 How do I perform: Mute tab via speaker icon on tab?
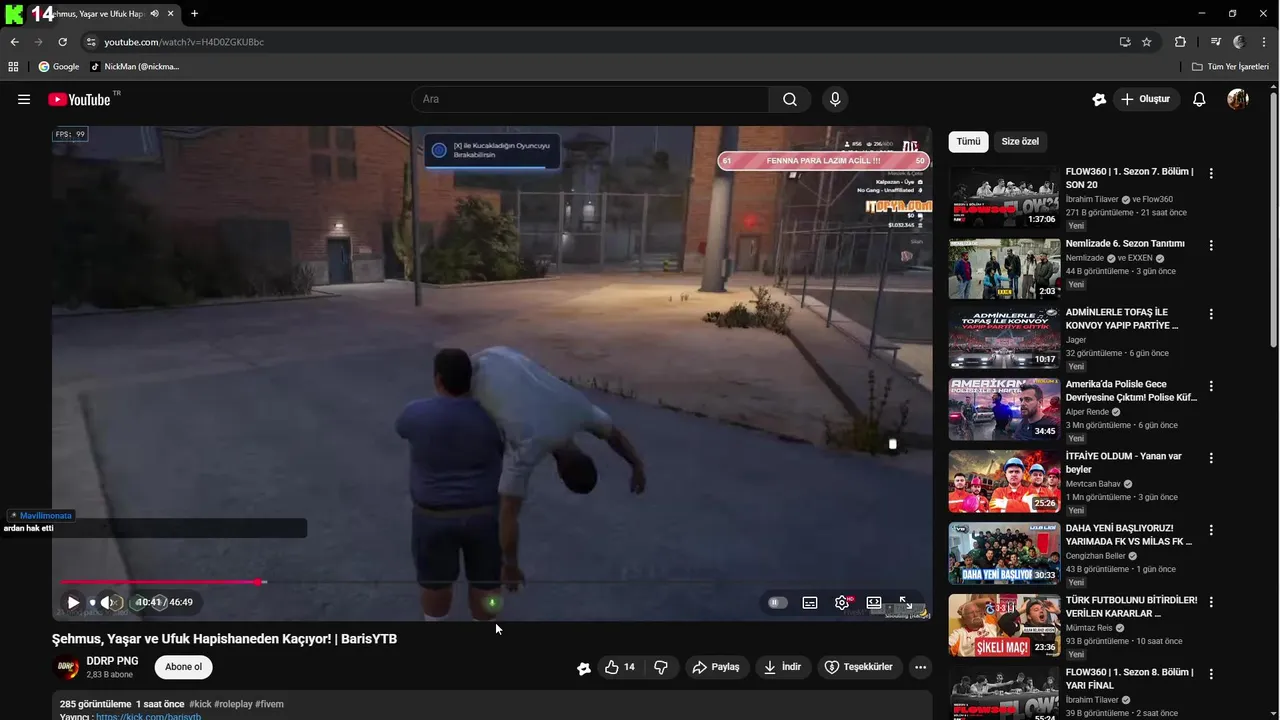pos(154,14)
